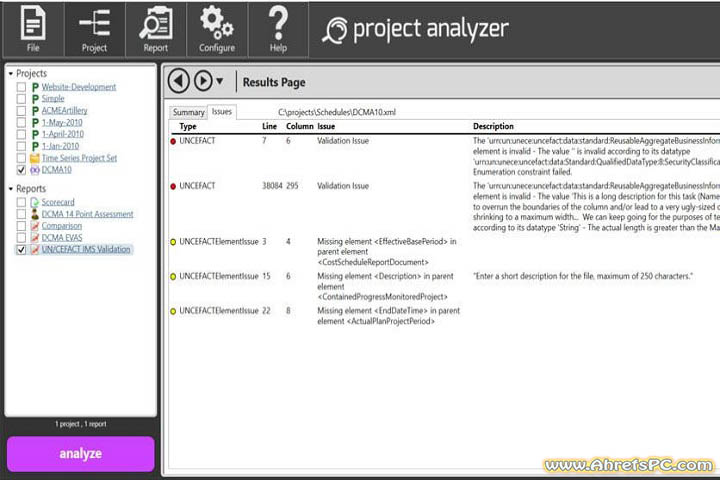Sort by the Type column header
The height and width of the screenshot is (480, 720).
pyautogui.click(x=188, y=126)
